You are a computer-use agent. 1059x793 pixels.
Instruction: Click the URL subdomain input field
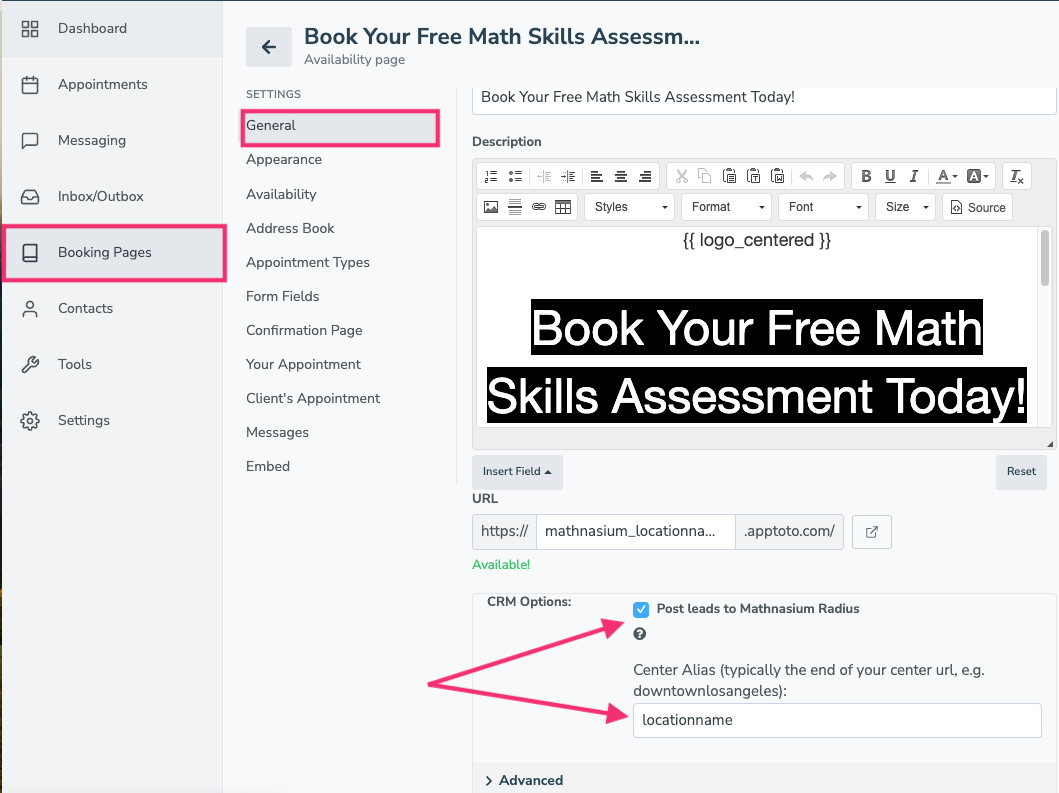(x=636, y=532)
